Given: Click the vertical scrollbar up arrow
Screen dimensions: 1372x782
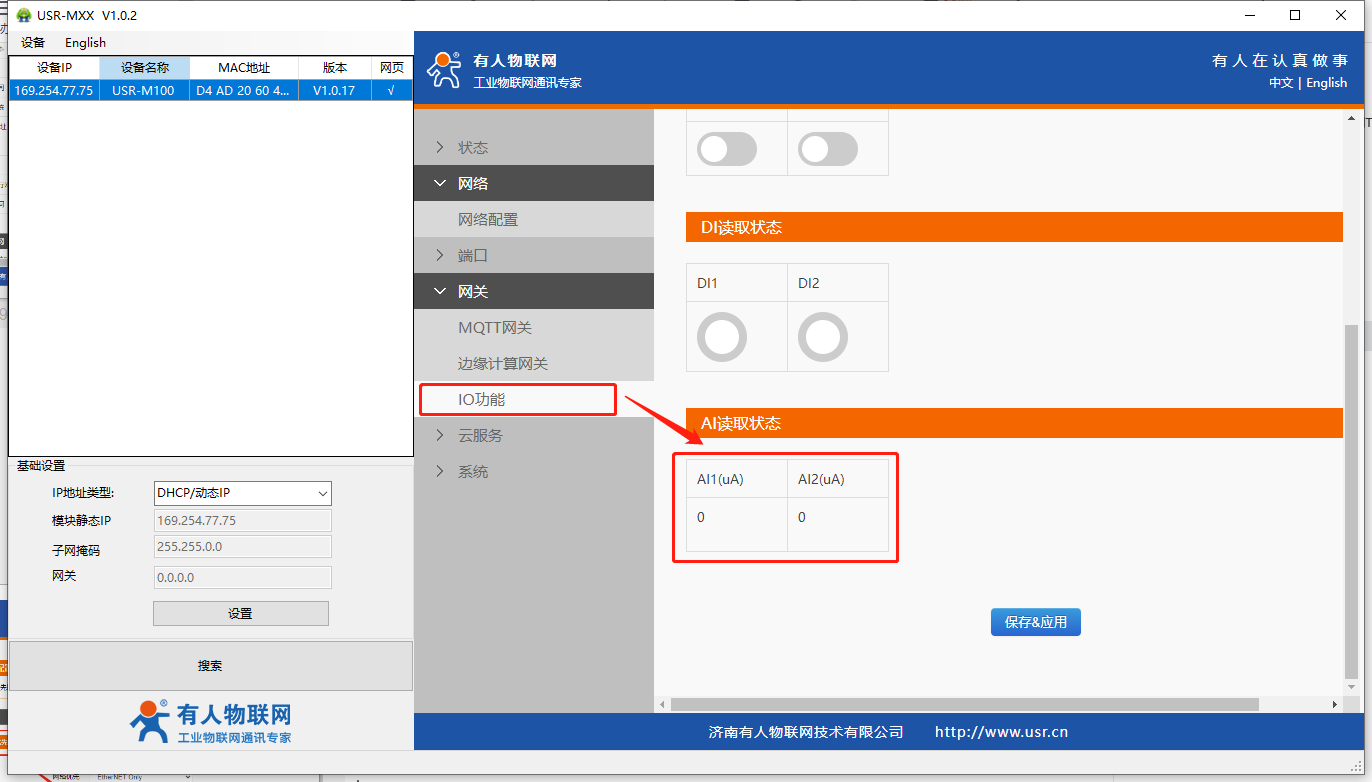Looking at the screenshot, I should tap(1351, 118).
